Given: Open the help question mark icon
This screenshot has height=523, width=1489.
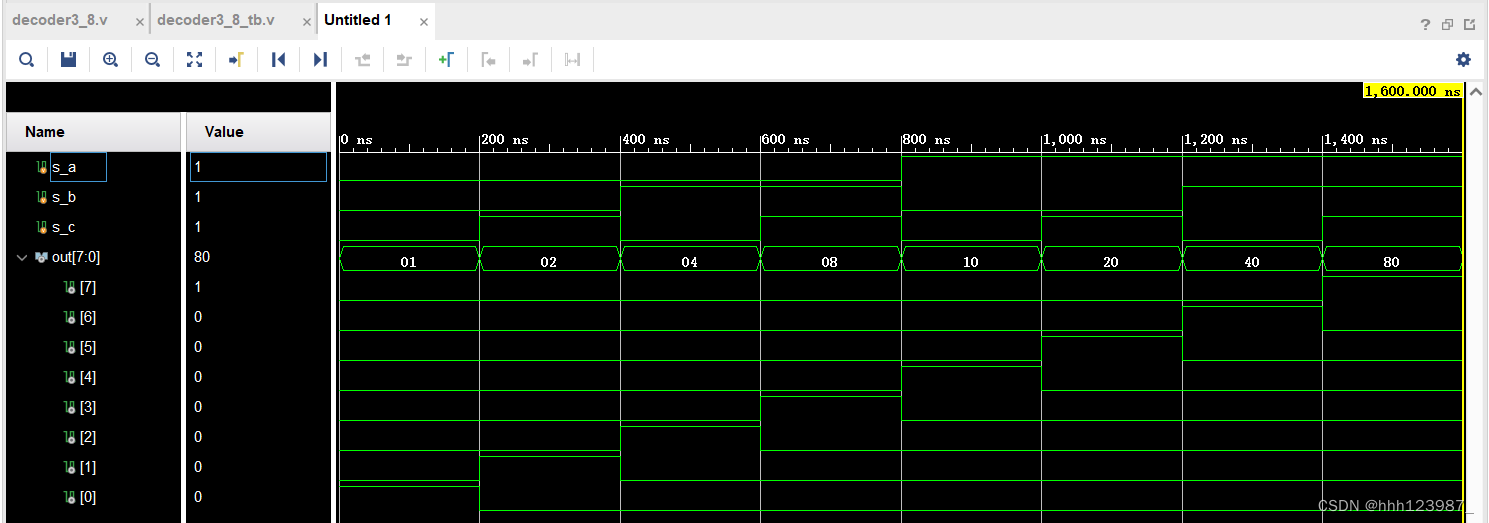Looking at the screenshot, I should (x=1426, y=25).
